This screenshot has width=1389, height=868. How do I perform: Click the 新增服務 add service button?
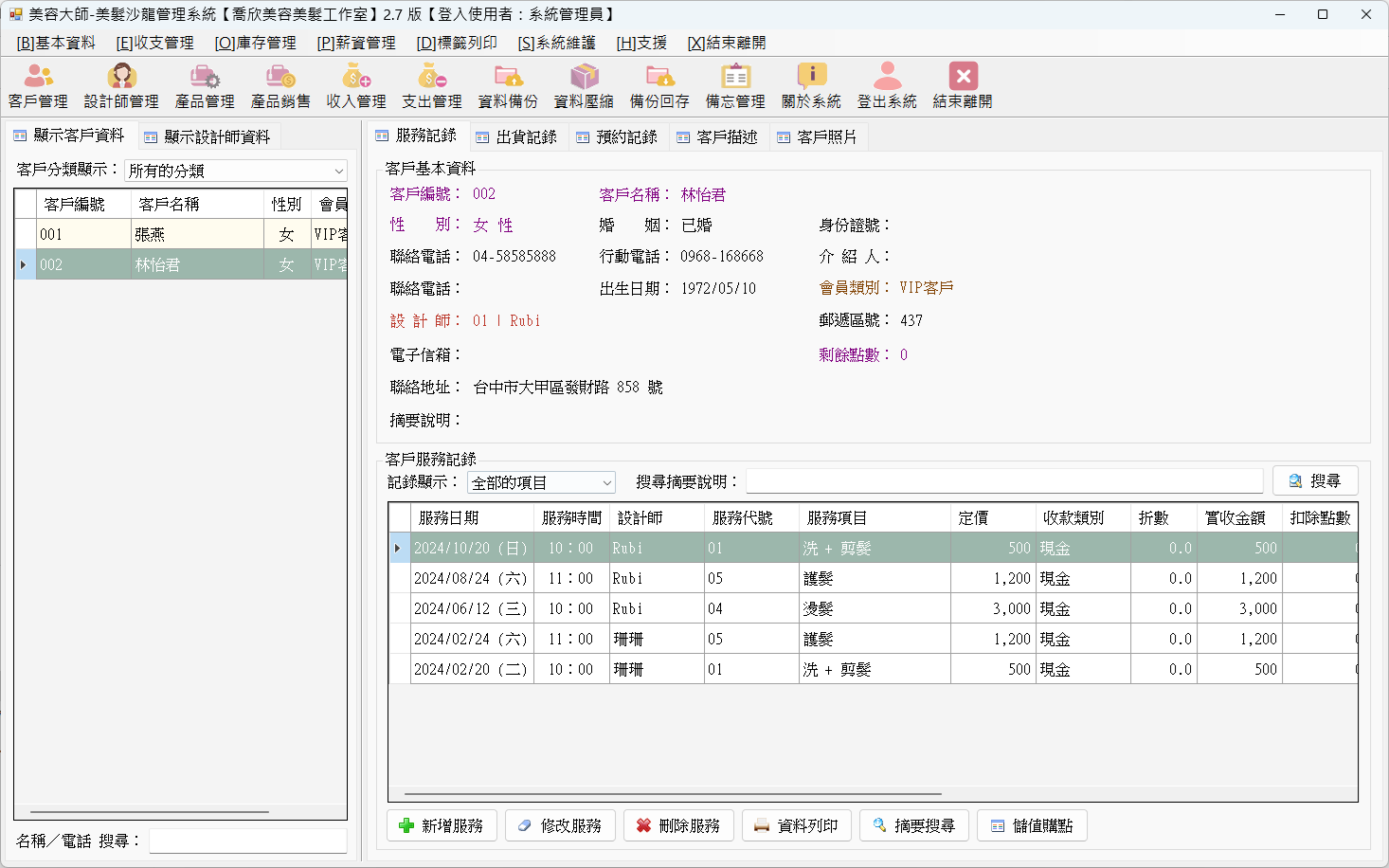click(442, 825)
